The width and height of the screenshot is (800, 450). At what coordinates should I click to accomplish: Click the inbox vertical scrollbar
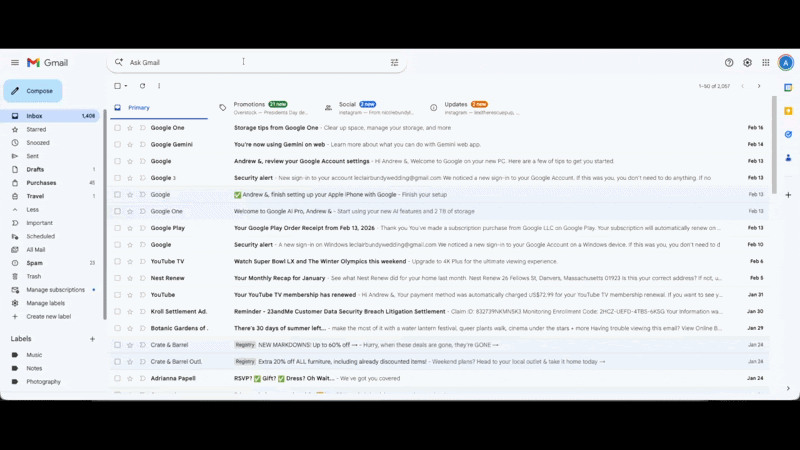774,144
